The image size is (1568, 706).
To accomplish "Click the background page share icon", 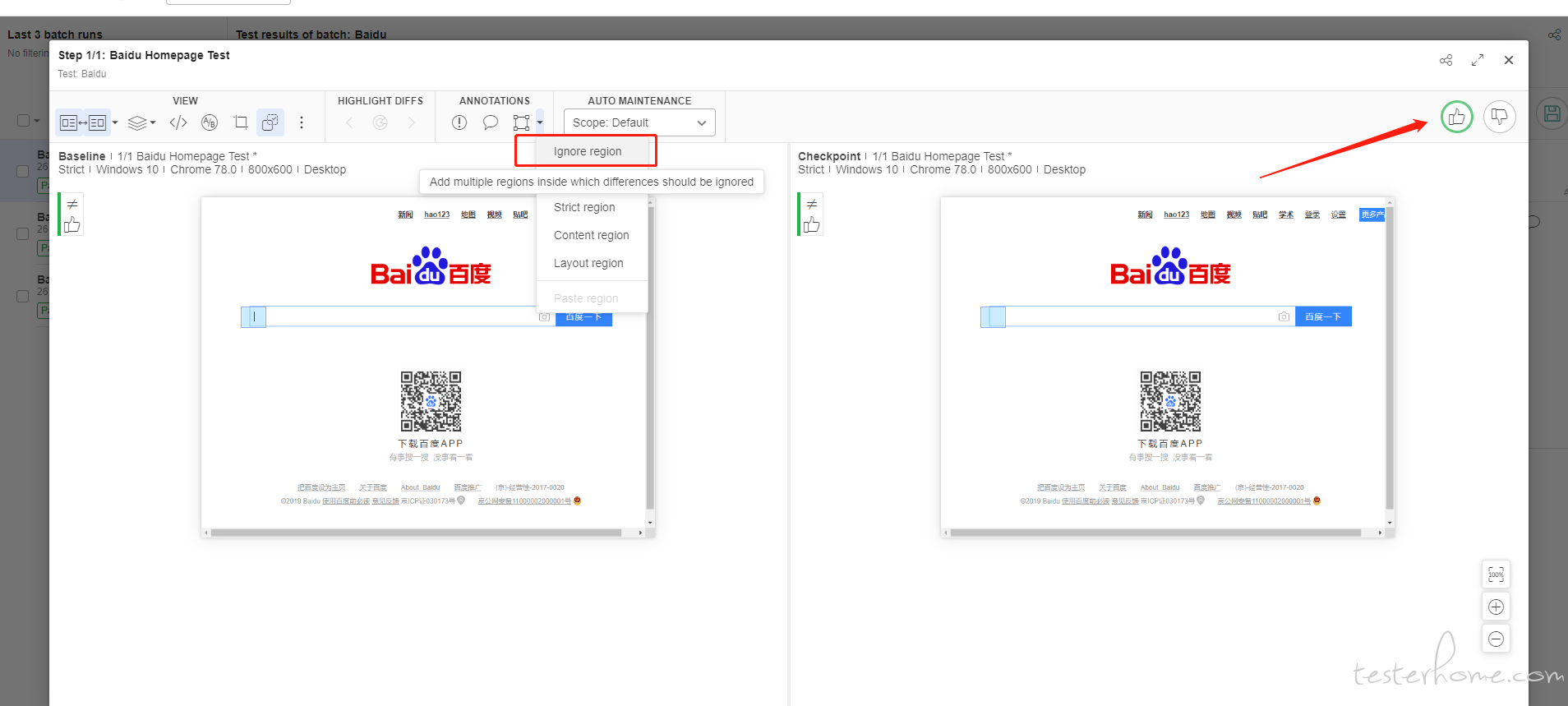I will 1555,35.
